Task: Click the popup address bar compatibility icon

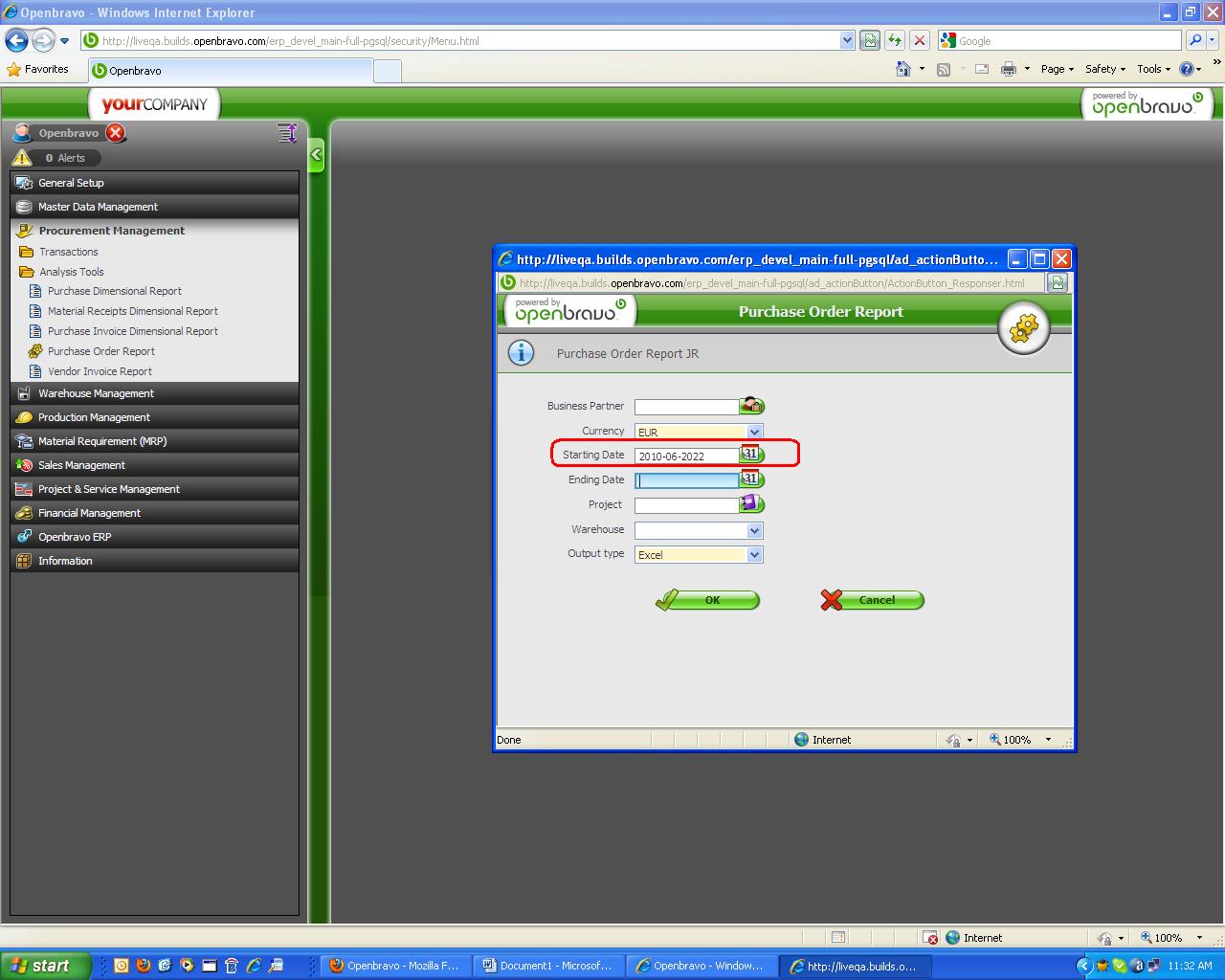Action: pos(1058,282)
